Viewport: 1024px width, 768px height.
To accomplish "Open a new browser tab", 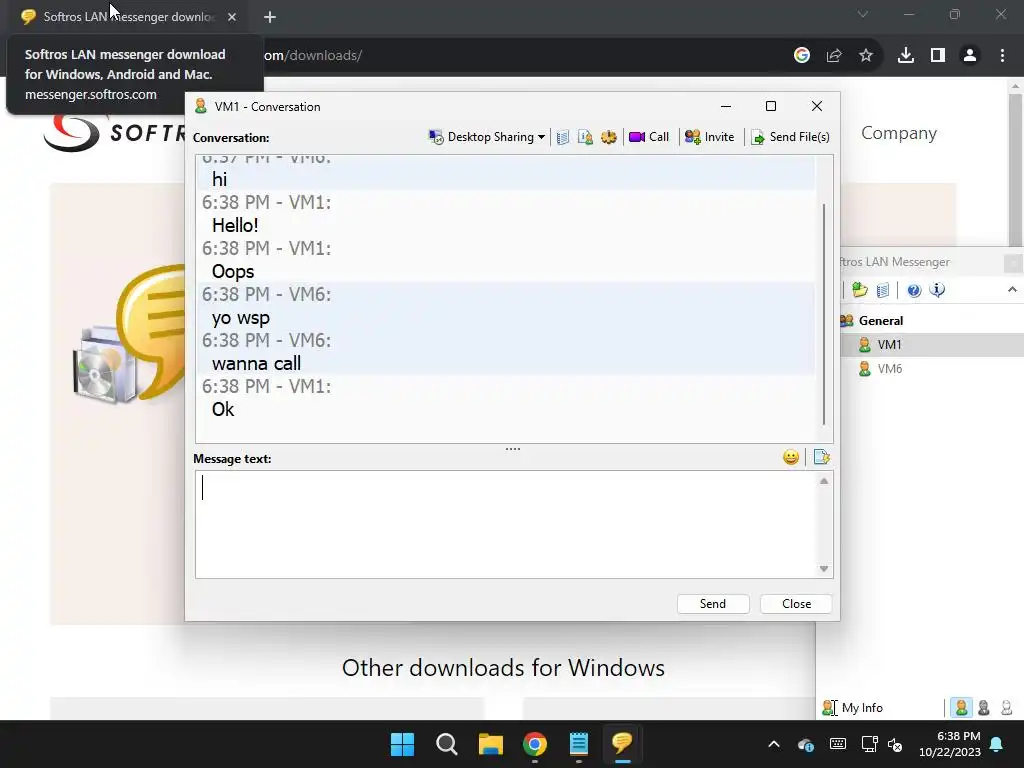I will (x=270, y=17).
